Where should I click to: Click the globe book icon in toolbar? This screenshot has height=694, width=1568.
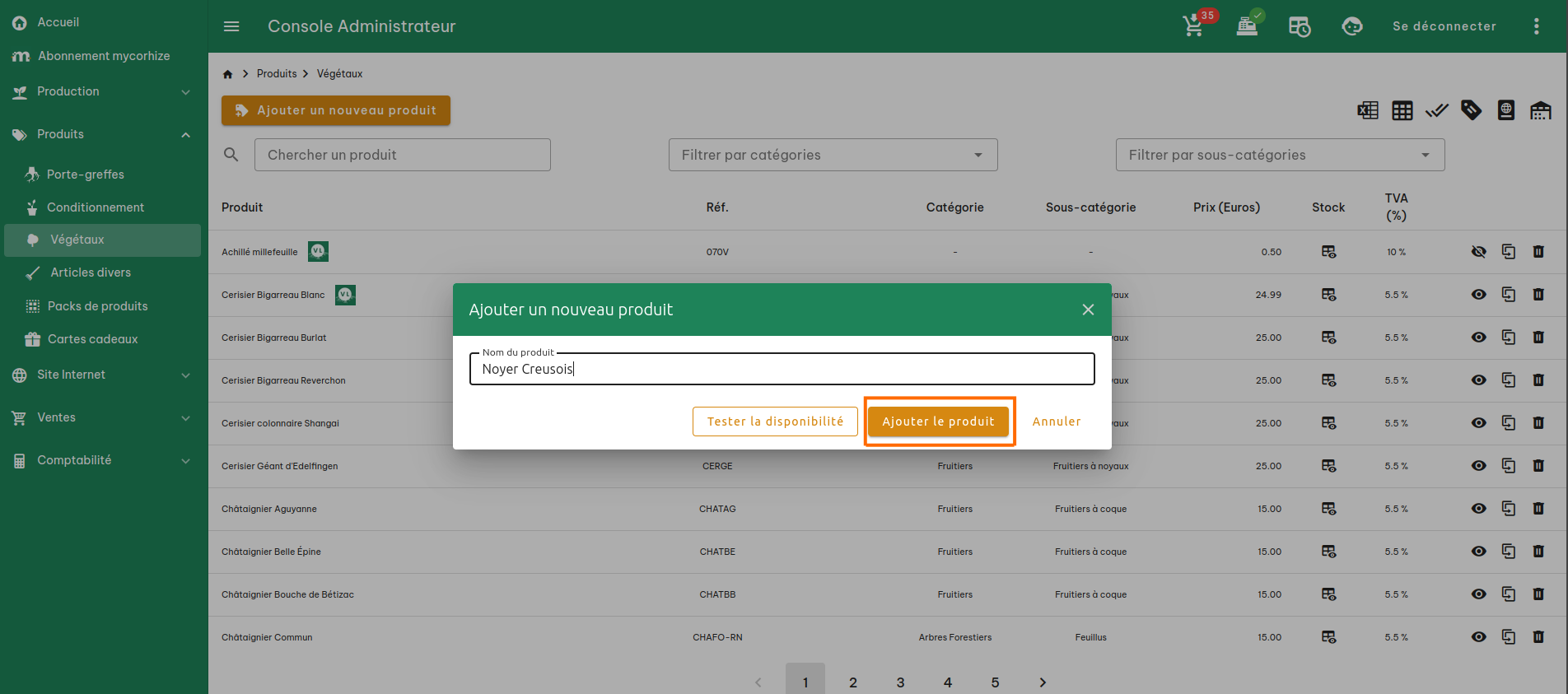tap(1506, 110)
